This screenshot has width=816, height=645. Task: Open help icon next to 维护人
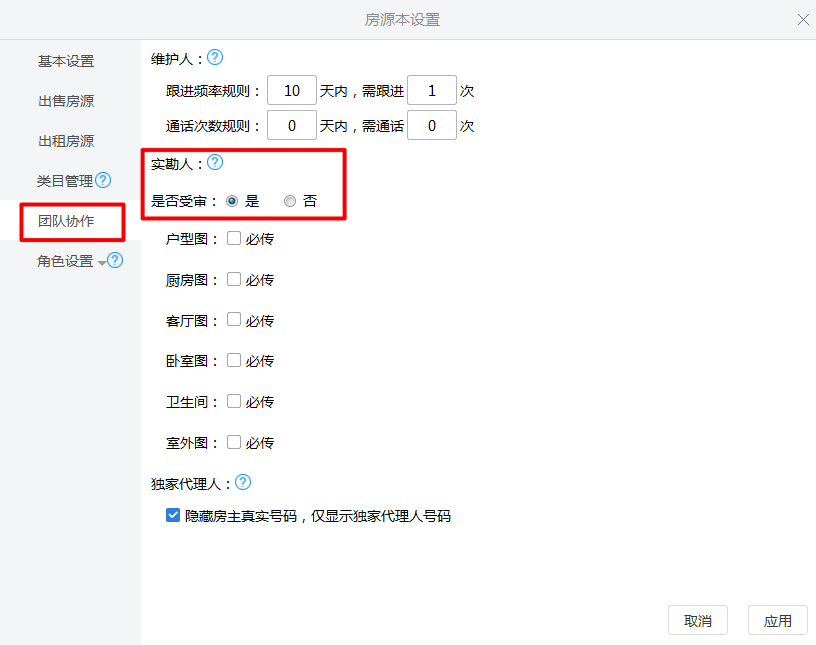click(x=215, y=57)
